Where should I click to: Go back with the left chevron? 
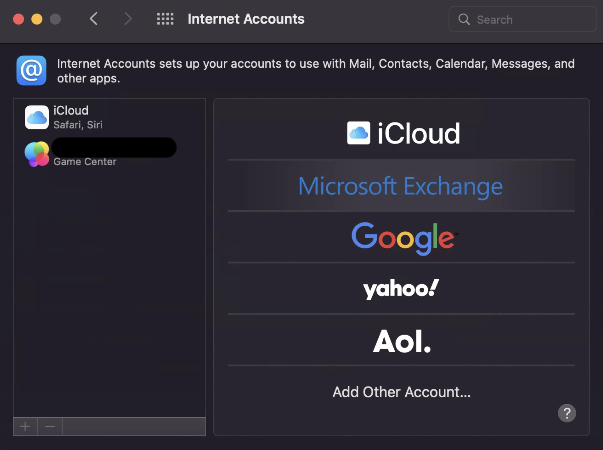coord(93,19)
